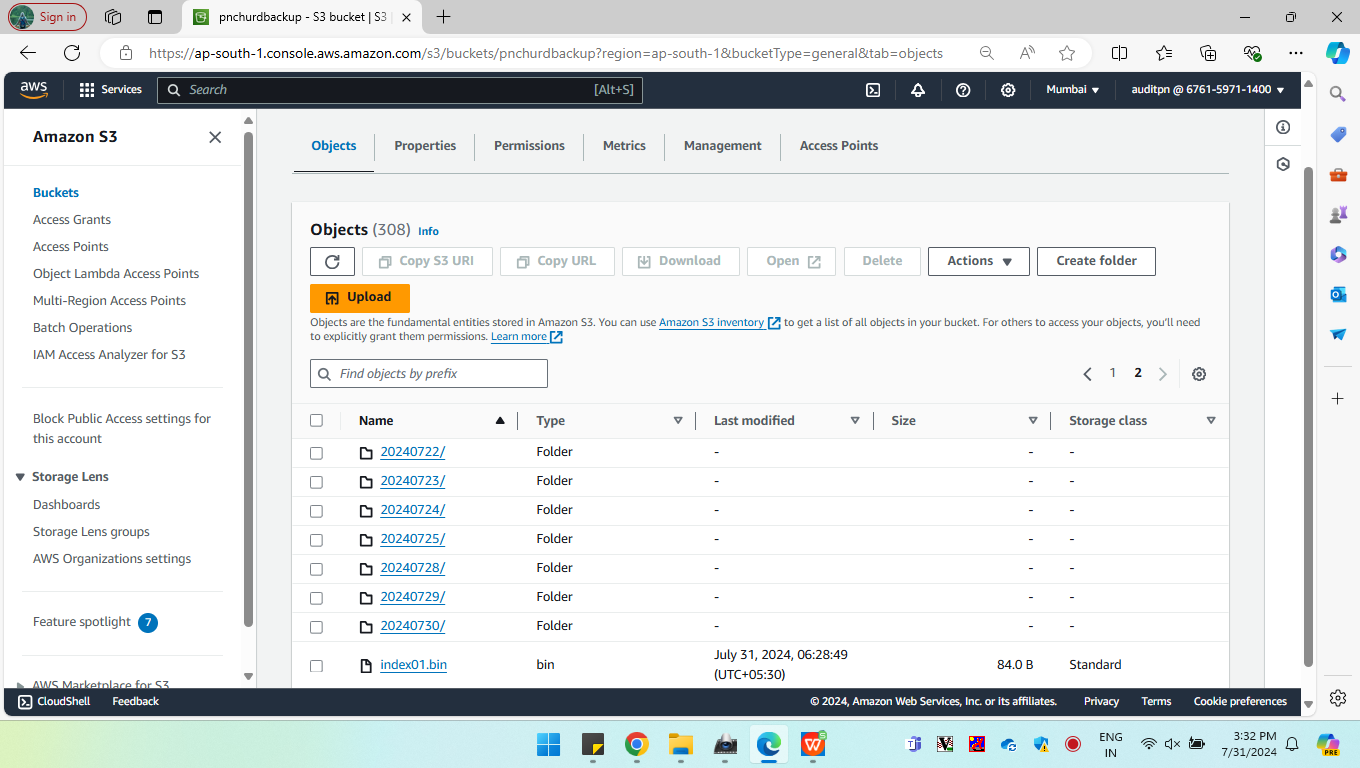Open the index01.bin object link
Image resolution: width=1360 pixels, height=768 pixels.
click(414, 665)
